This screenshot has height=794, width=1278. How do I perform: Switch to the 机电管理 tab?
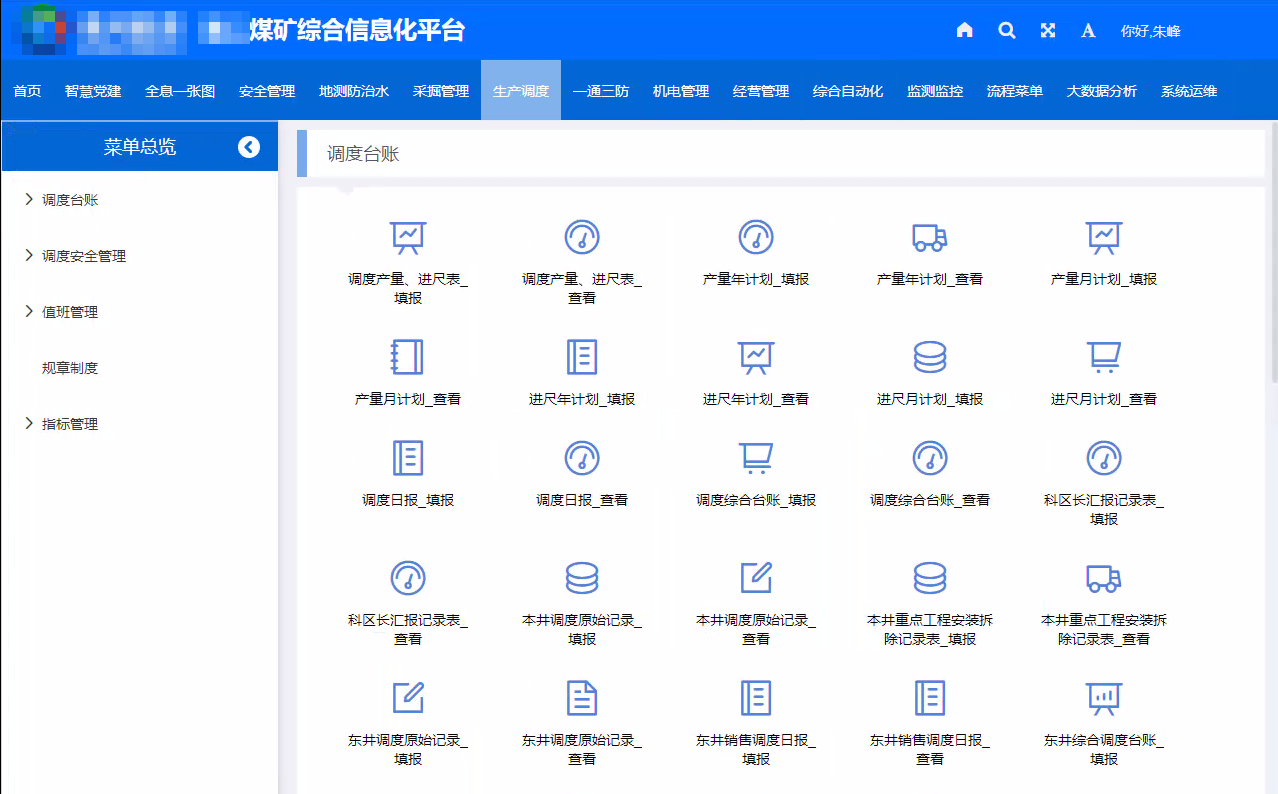679,90
